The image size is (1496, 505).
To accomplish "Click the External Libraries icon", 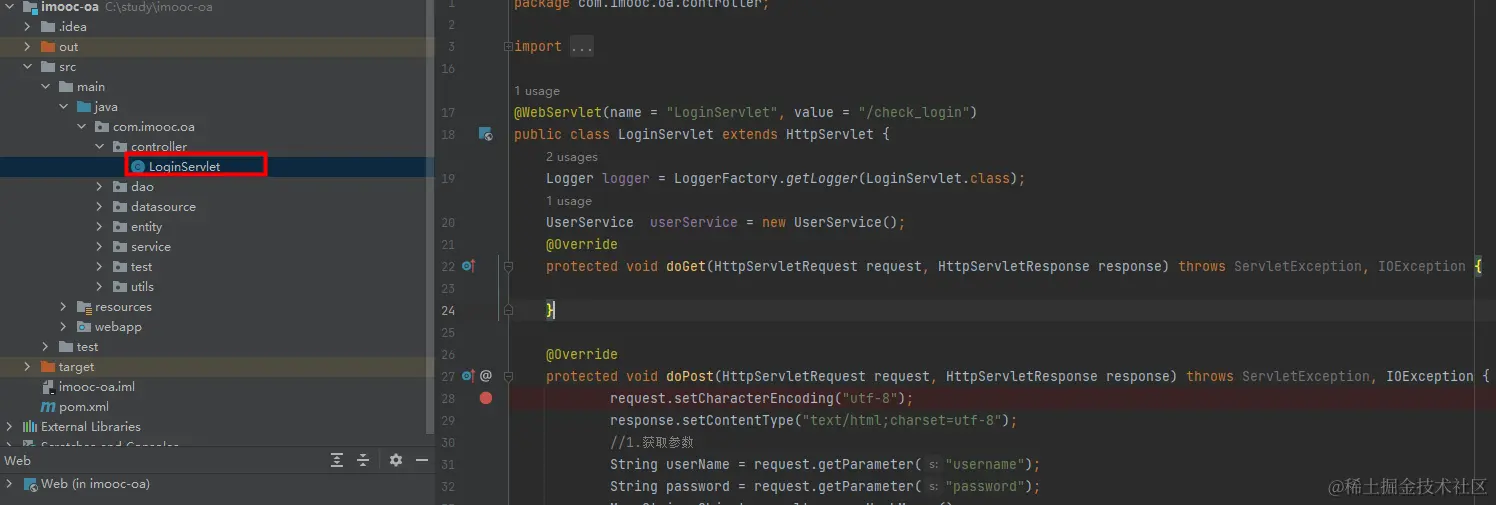I will tap(30, 427).
